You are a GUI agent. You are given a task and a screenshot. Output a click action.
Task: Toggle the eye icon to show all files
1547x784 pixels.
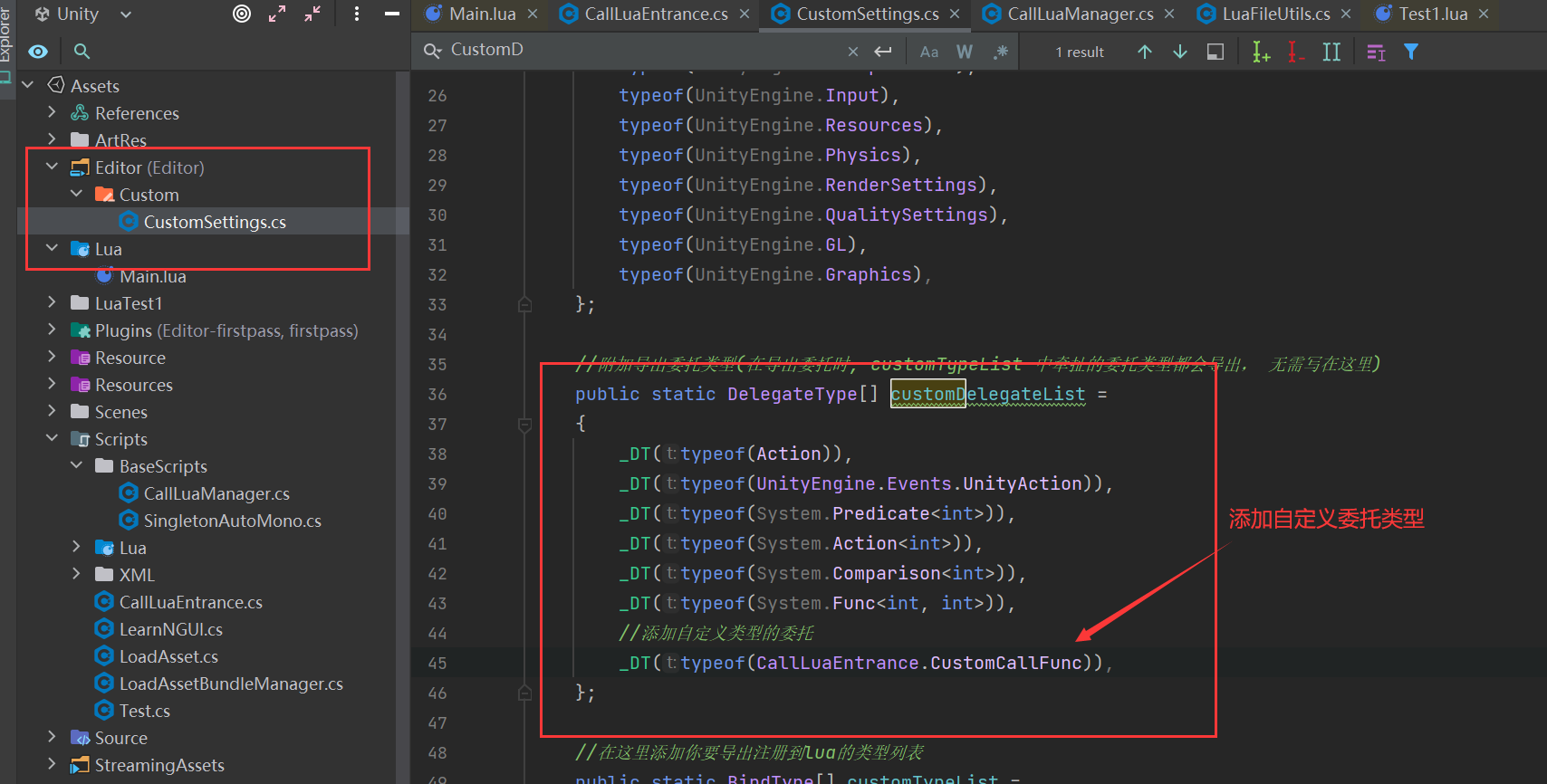point(38,52)
